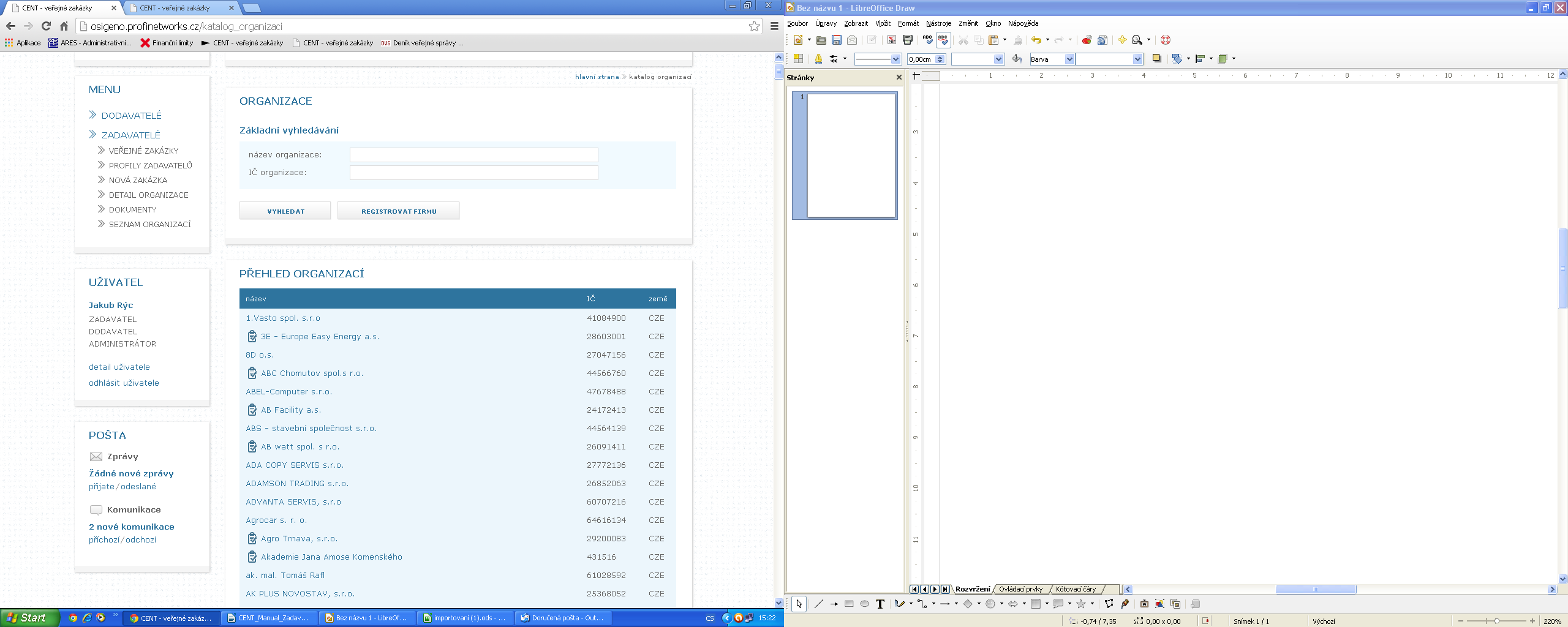Click the VYHLEDAT button
Image resolution: width=1568 pixels, height=627 pixels.
[x=285, y=211]
